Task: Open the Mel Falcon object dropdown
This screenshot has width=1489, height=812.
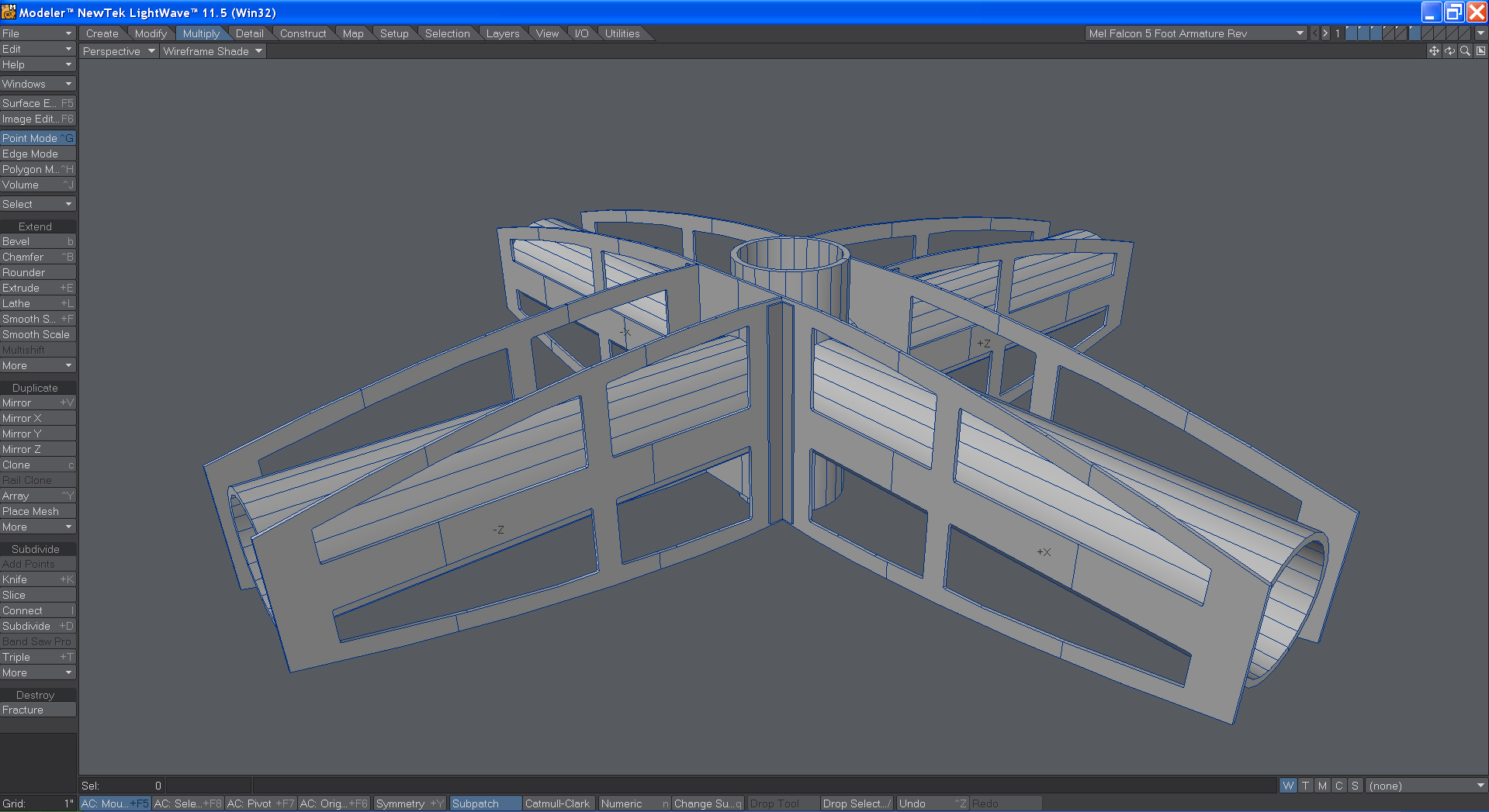Action: point(1196,33)
